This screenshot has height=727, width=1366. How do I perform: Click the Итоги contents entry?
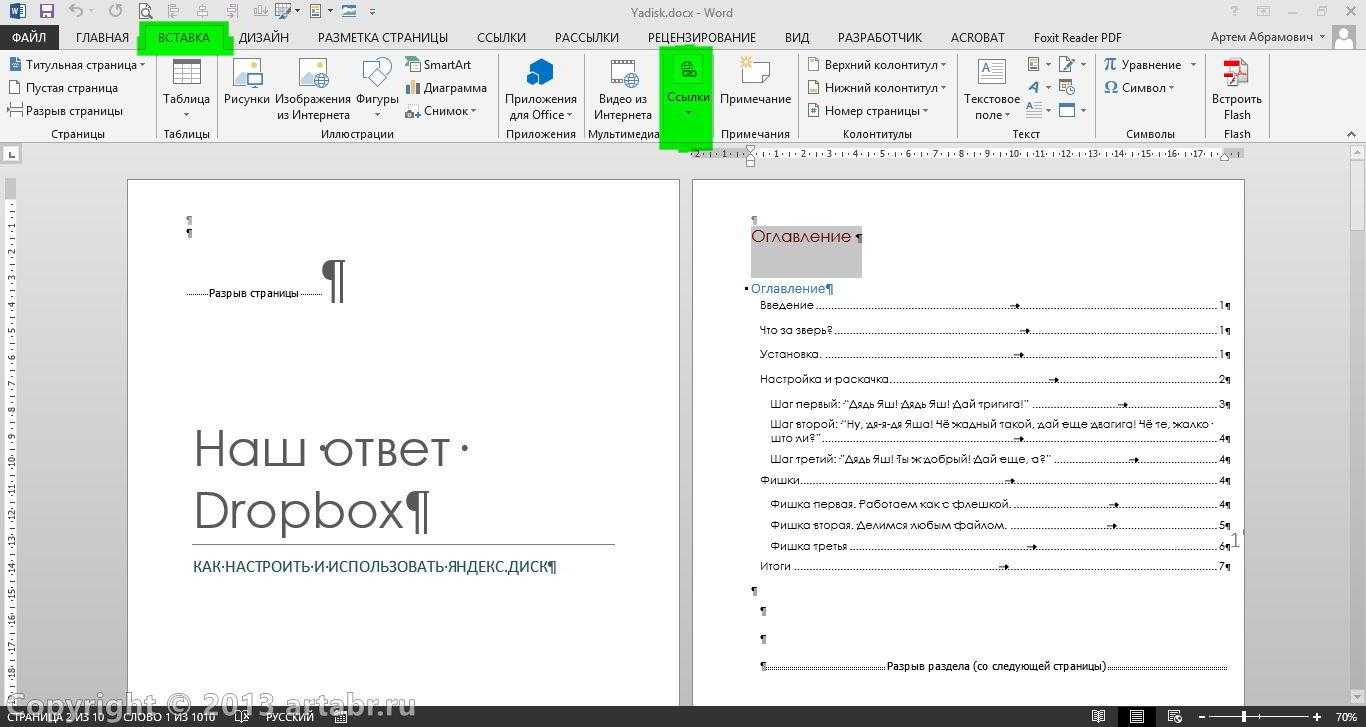point(994,566)
